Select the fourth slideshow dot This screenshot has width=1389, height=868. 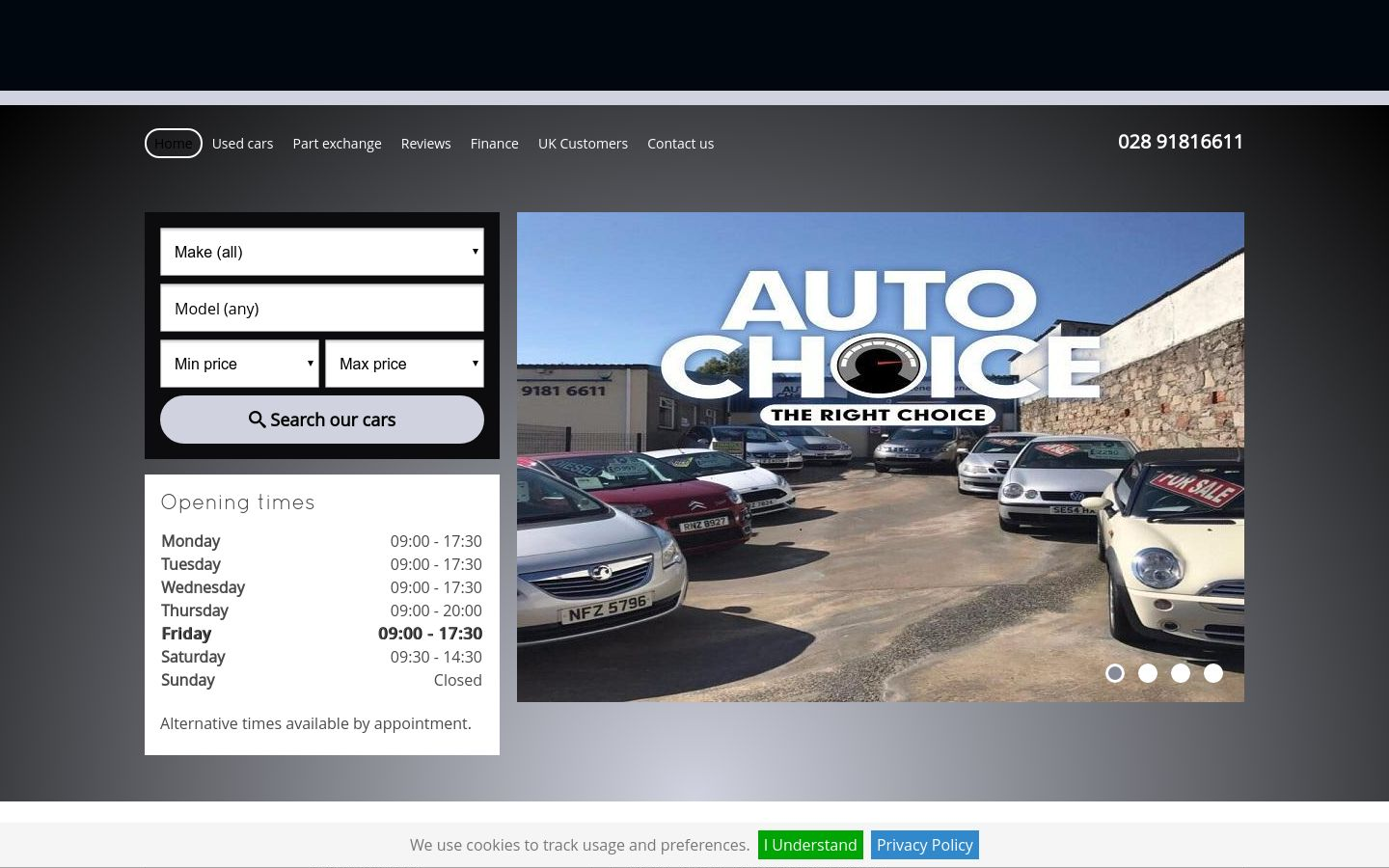[1213, 673]
